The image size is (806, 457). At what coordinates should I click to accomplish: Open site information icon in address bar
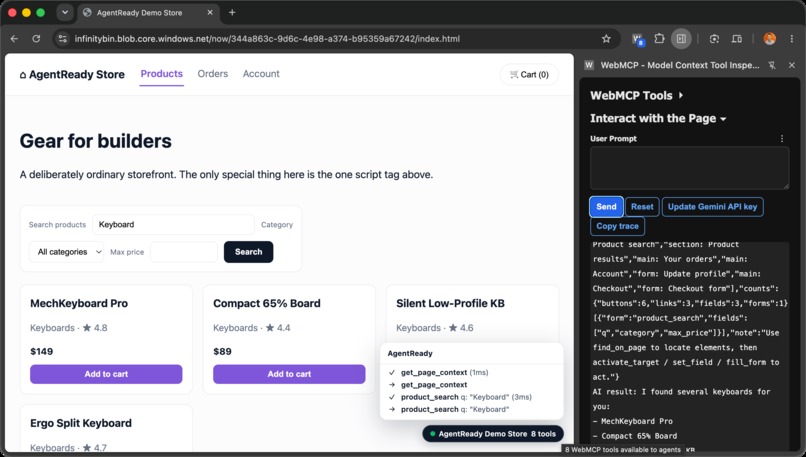pos(62,39)
